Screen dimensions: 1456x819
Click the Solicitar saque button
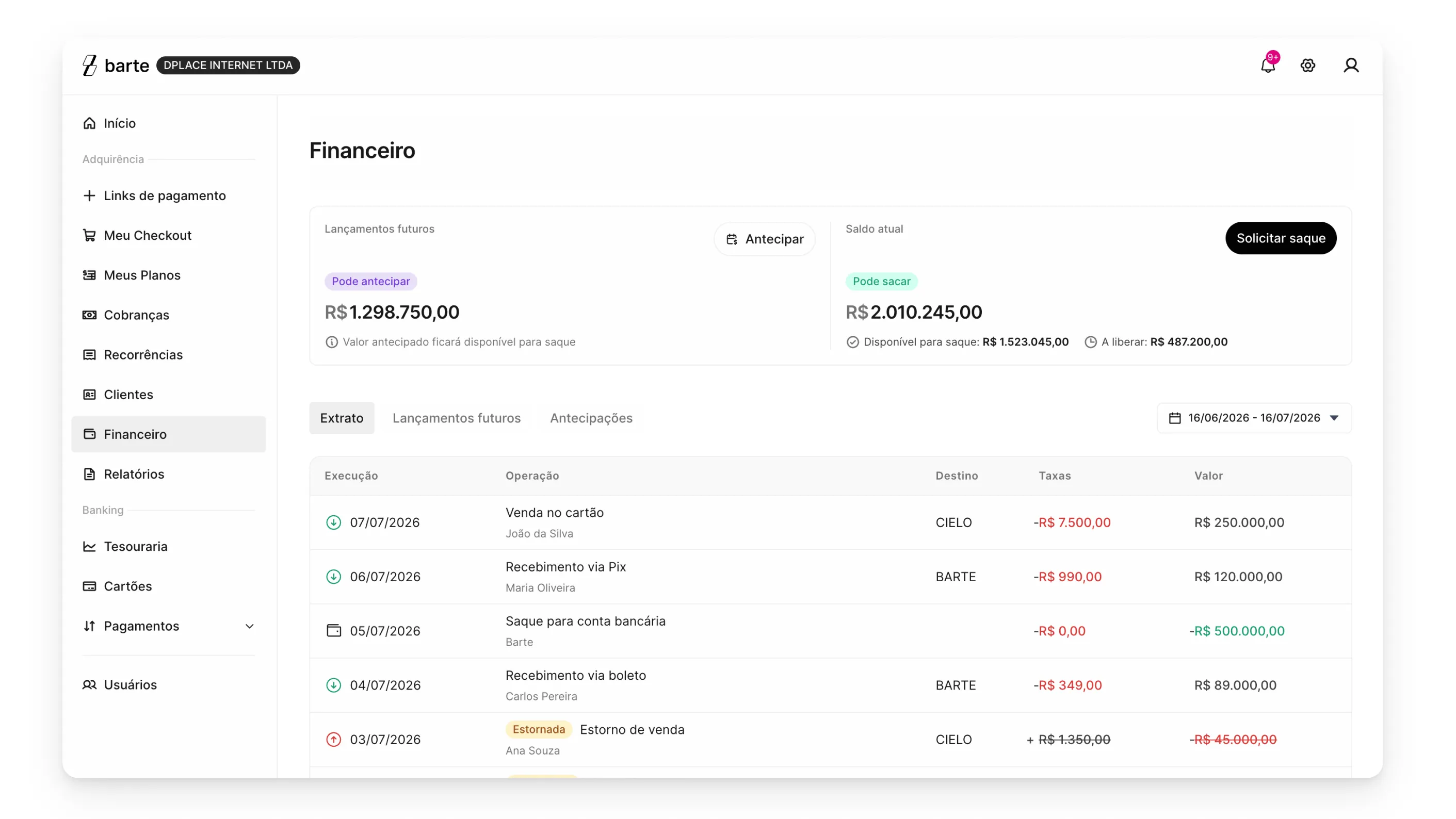point(1280,238)
